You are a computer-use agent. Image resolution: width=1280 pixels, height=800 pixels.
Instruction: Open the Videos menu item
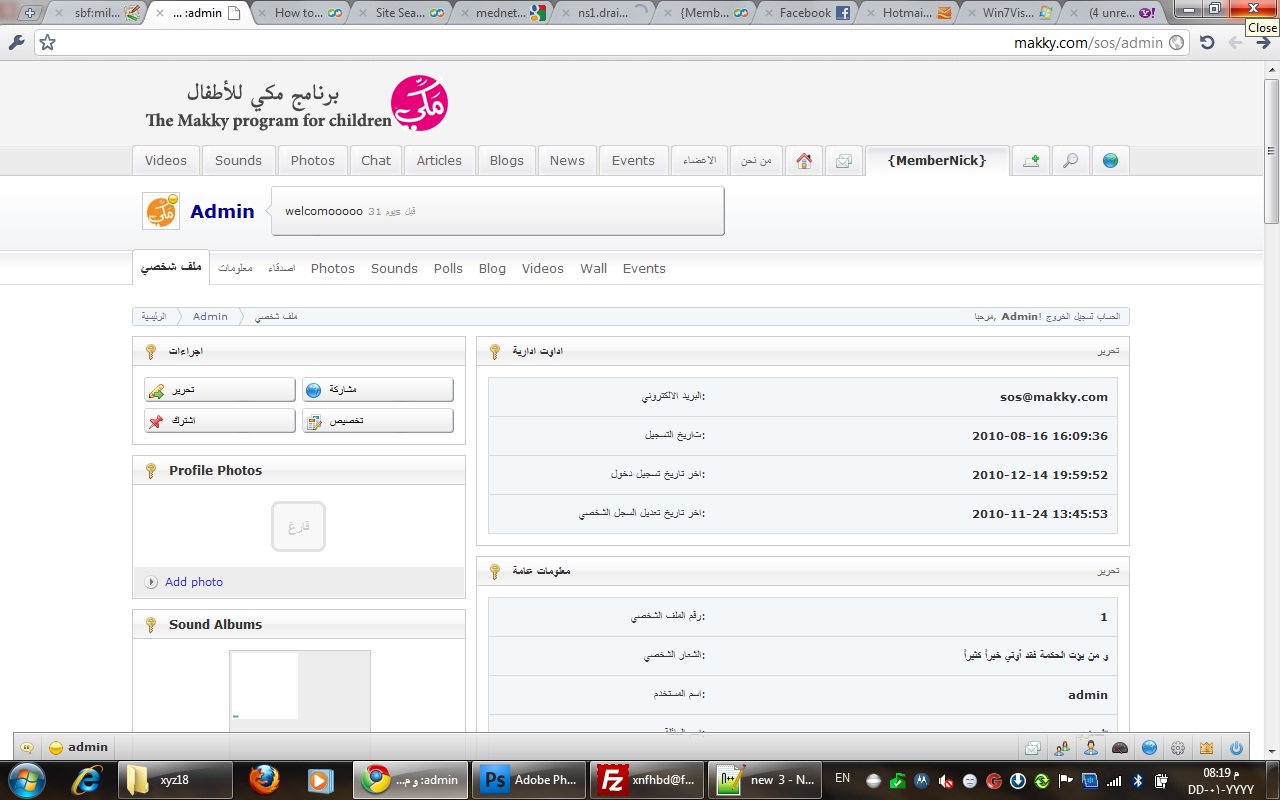166,161
